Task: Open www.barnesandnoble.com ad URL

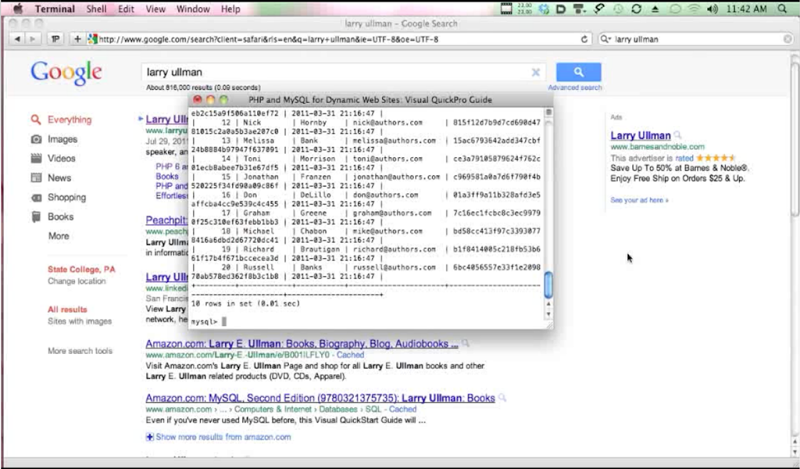Action: click(657, 147)
